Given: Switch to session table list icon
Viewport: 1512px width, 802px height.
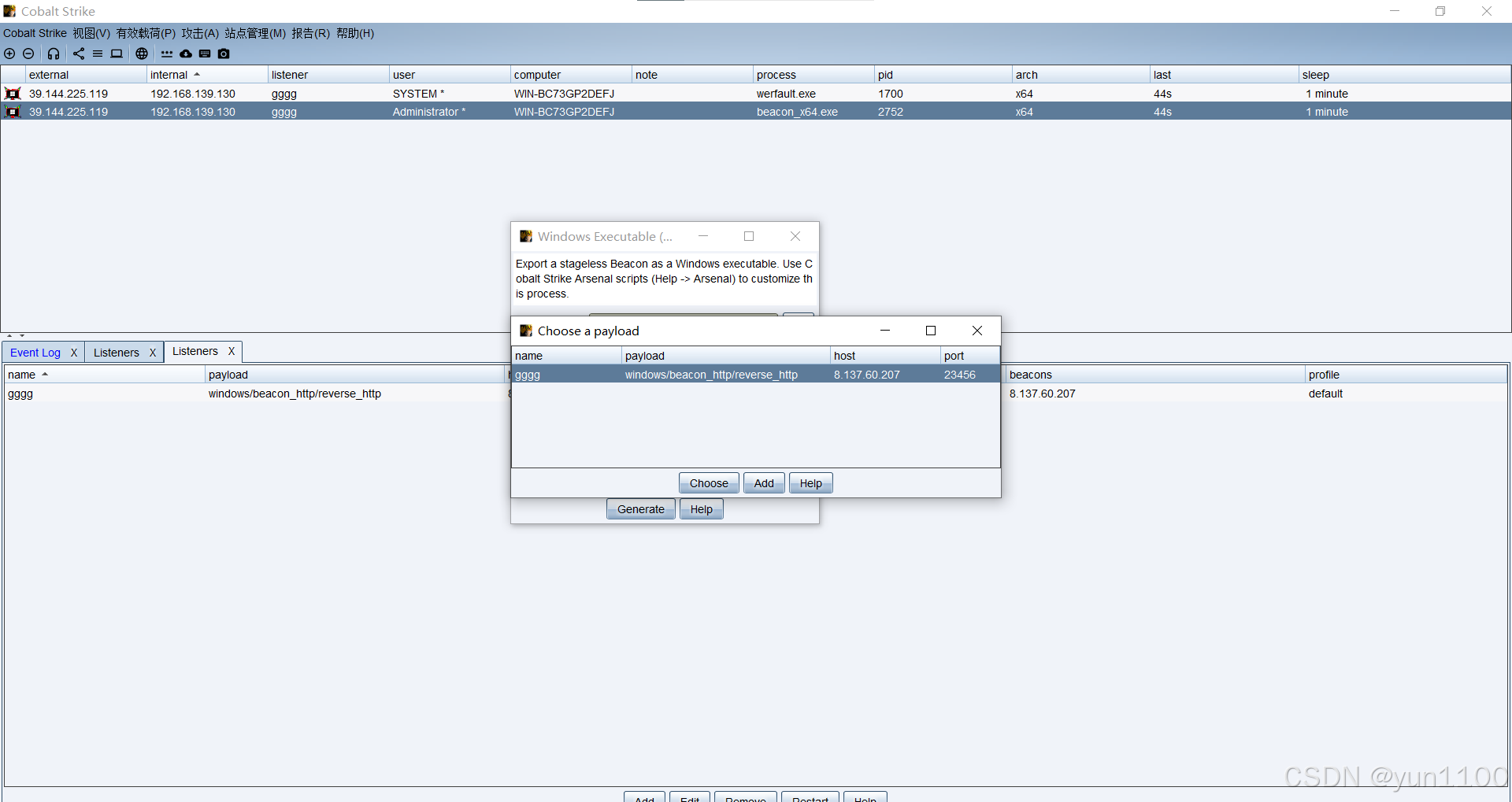Looking at the screenshot, I should click(x=98, y=54).
